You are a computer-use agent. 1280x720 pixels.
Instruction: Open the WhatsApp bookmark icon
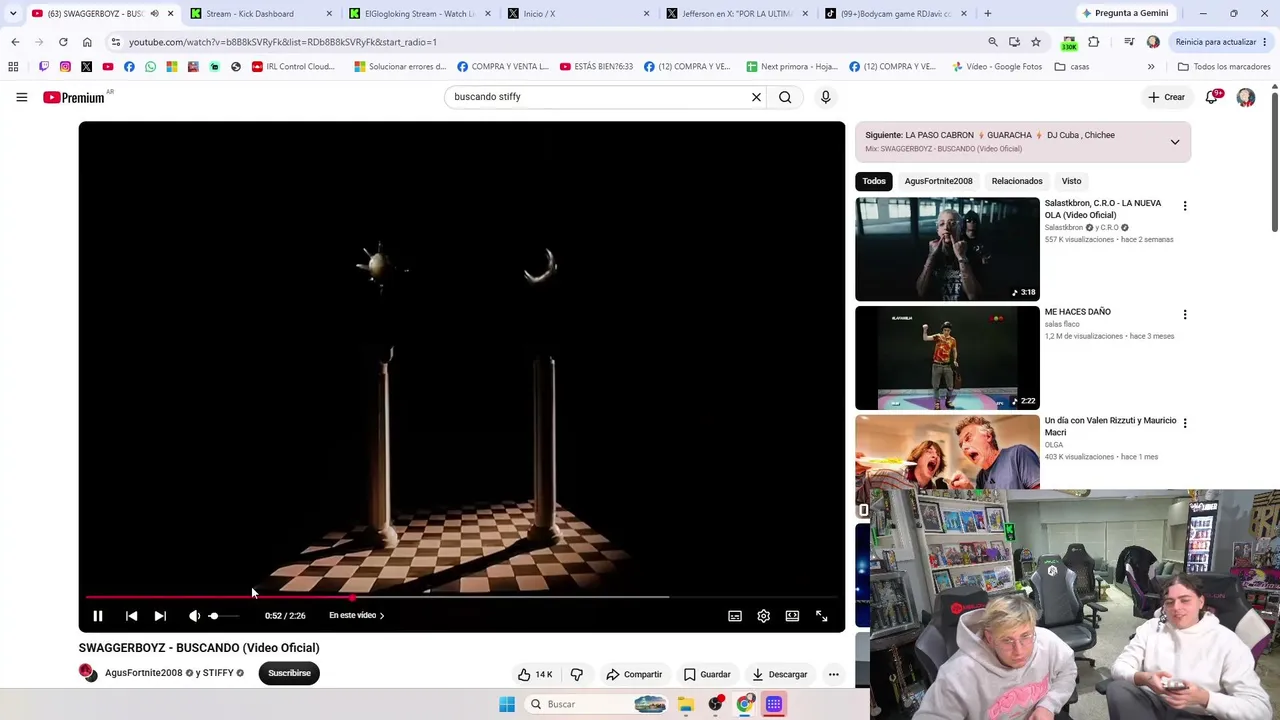[150, 67]
